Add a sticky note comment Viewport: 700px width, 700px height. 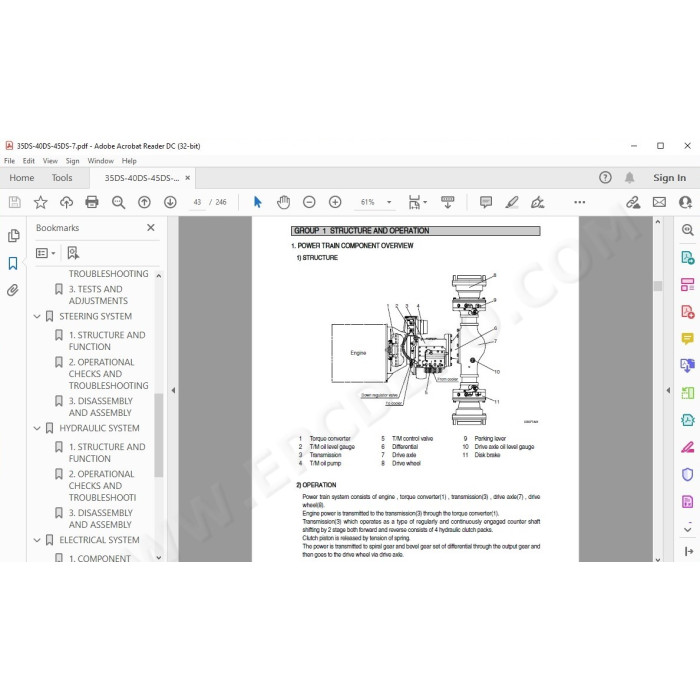coord(486,202)
